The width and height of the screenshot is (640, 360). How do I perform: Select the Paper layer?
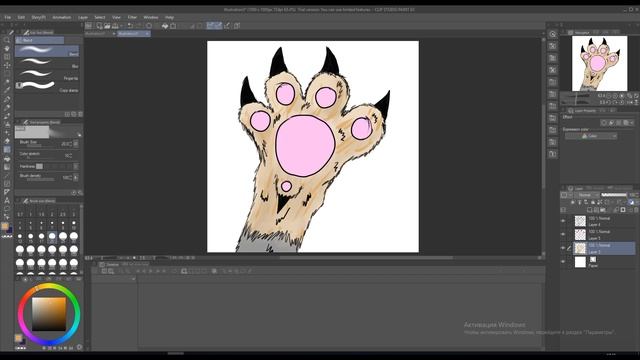click(604, 262)
